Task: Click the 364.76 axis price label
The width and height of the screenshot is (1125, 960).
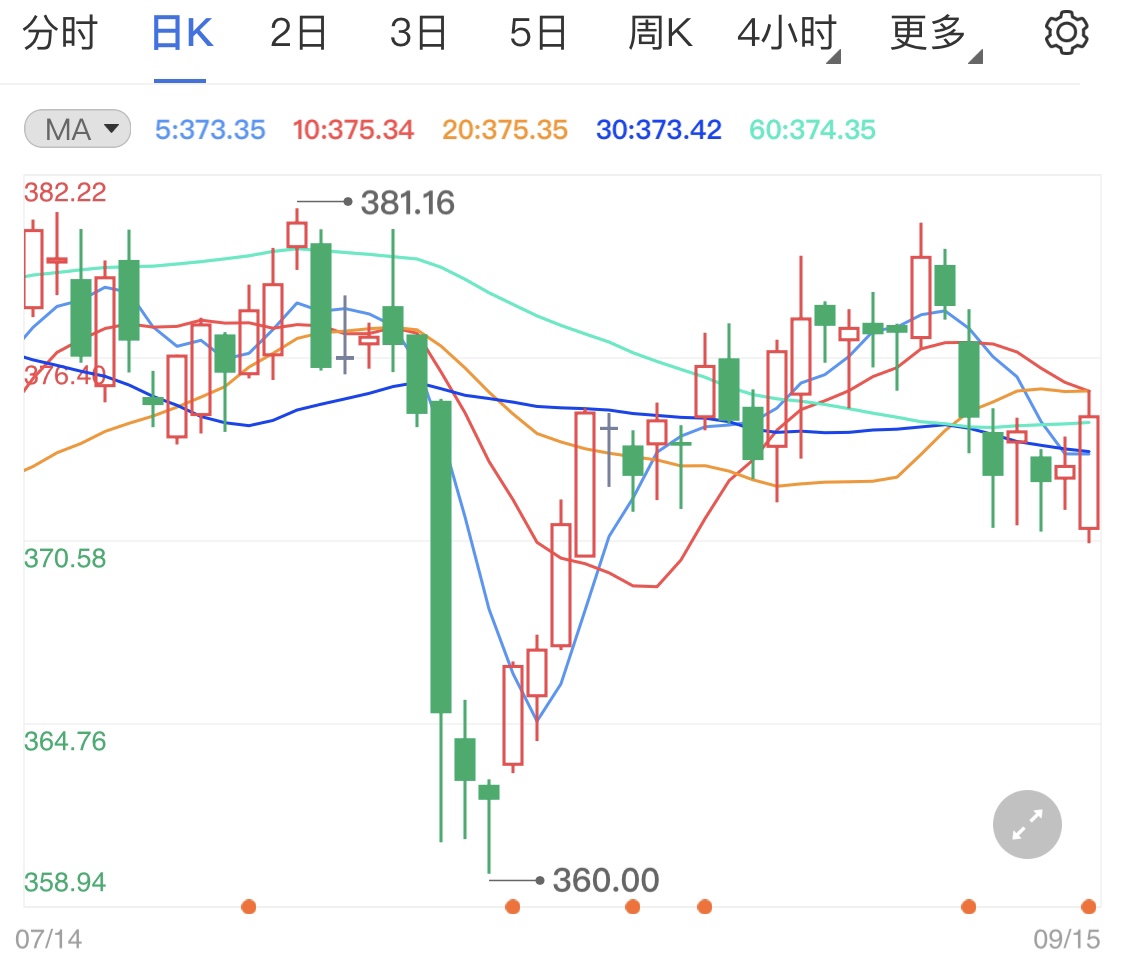Action: coord(65,741)
